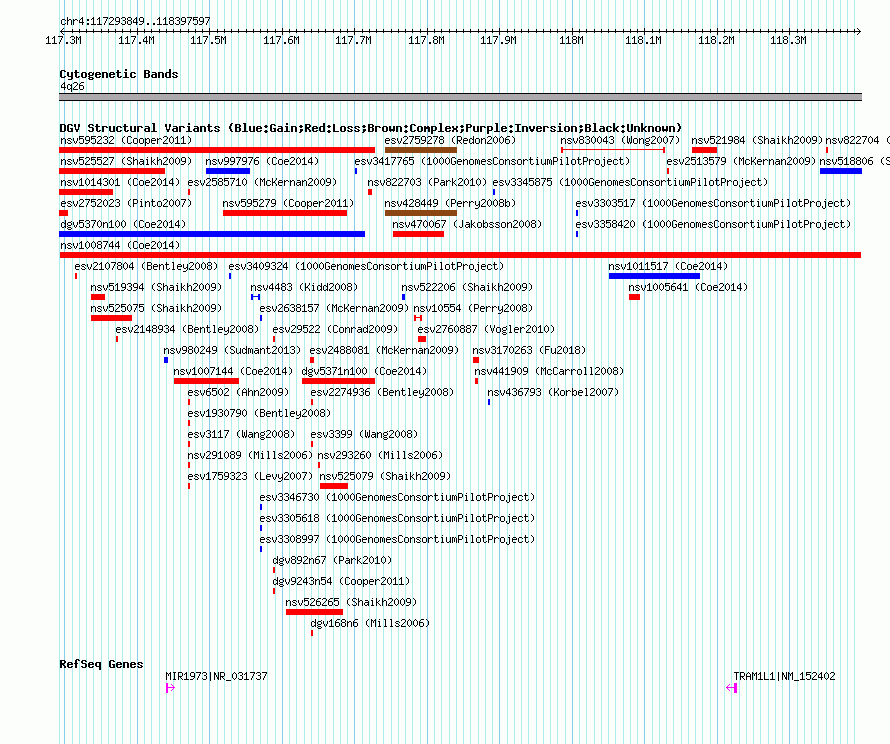Click nsv3170263 (Fu2018) label
Image resolution: width=890 pixels, height=744 pixels.
tap(529, 350)
